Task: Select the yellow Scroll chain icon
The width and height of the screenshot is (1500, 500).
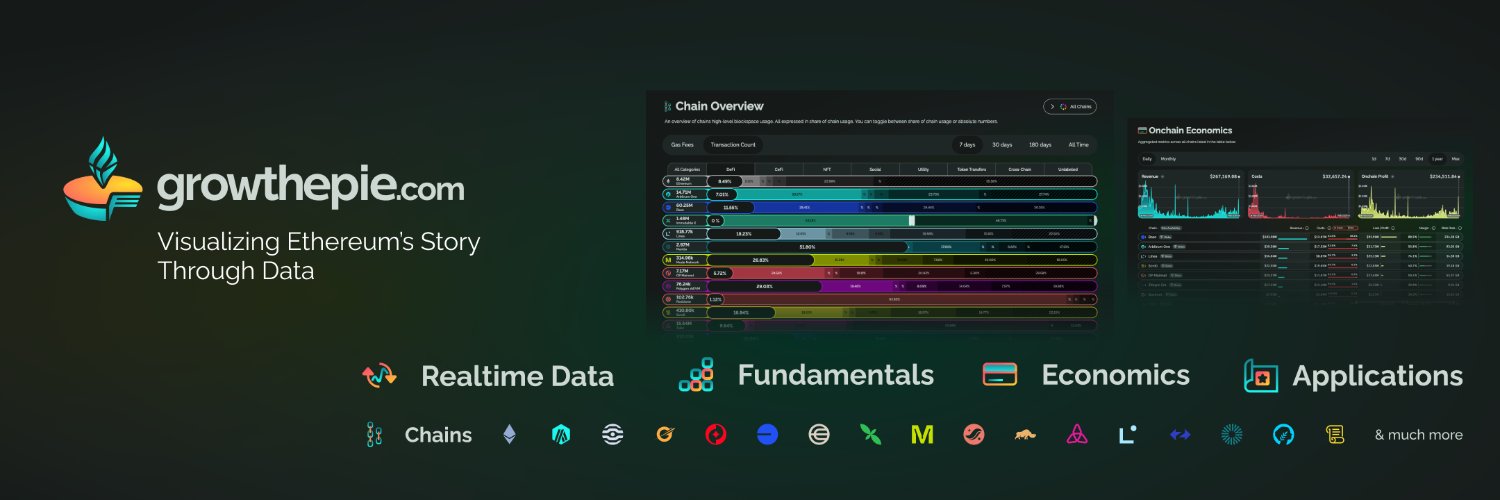Action: click(x=1334, y=434)
